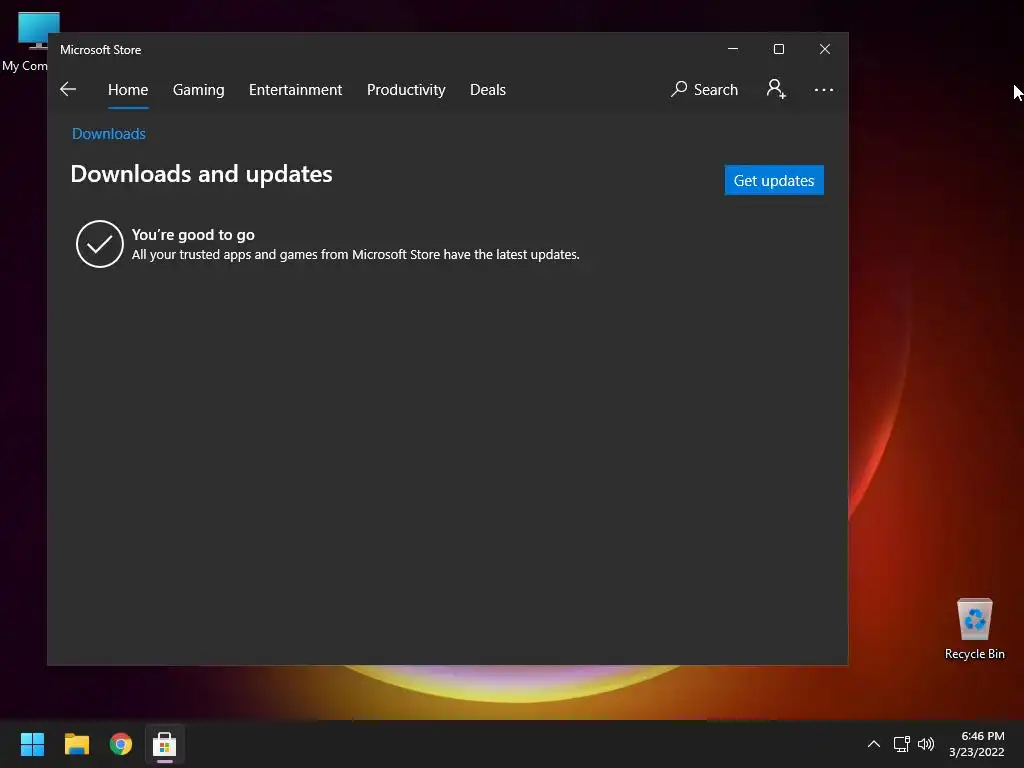Screen dimensions: 1024x768
Task: Click the Microsoft Store taskbar icon
Action: pyautogui.click(x=165, y=744)
